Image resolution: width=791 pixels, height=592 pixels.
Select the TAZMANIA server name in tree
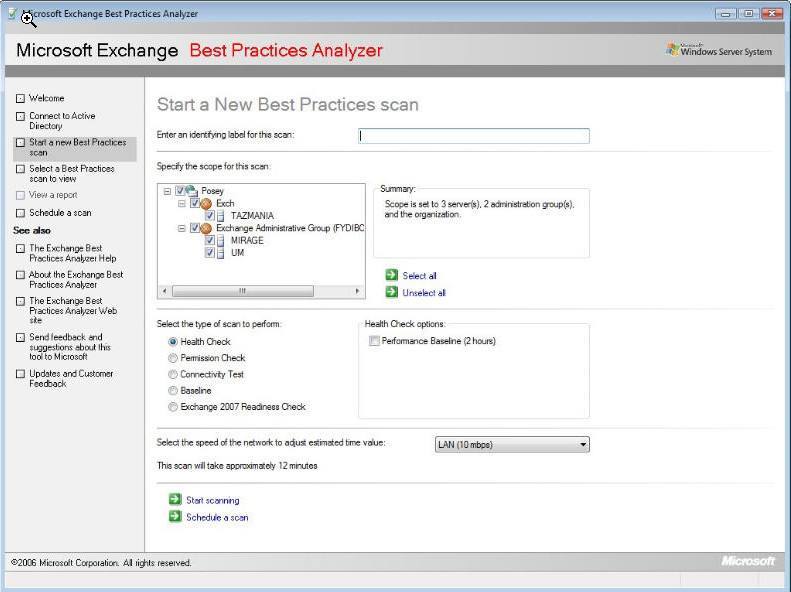click(x=252, y=216)
